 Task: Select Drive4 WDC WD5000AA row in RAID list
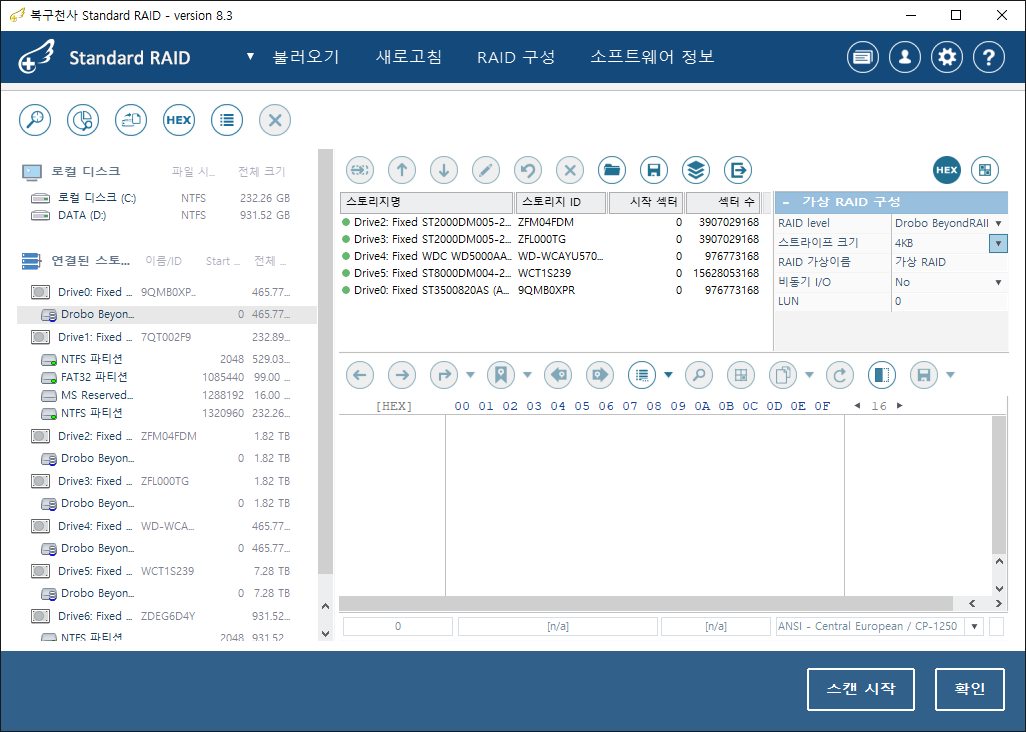click(x=550, y=256)
